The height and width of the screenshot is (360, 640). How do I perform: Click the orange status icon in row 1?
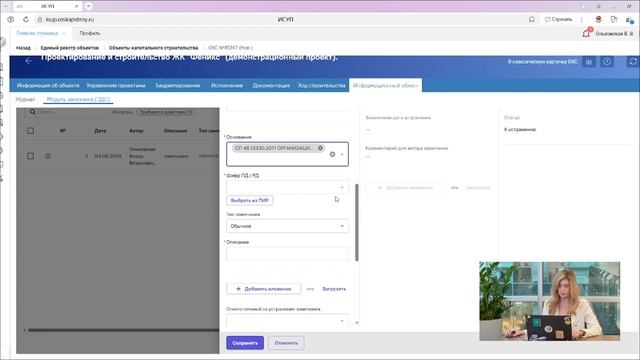tap(48, 156)
